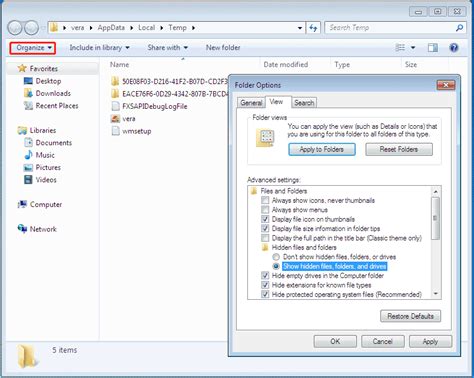The image size is (474, 378).
Task: Click the refresh icon beside address bar
Action: pos(313,28)
